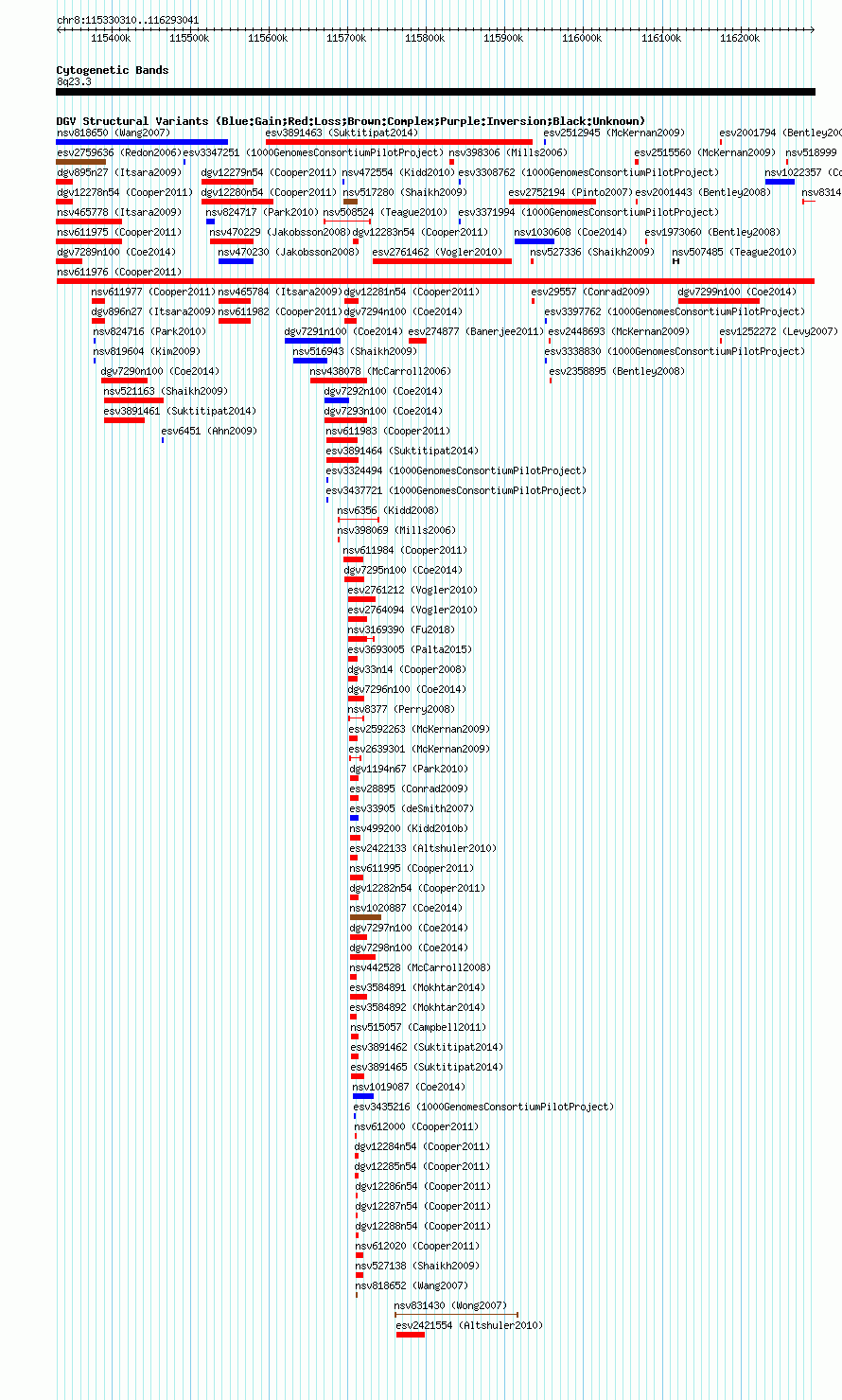
Task: Click dgv7291n100 (Coe2014) variant
Action: click(344, 331)
